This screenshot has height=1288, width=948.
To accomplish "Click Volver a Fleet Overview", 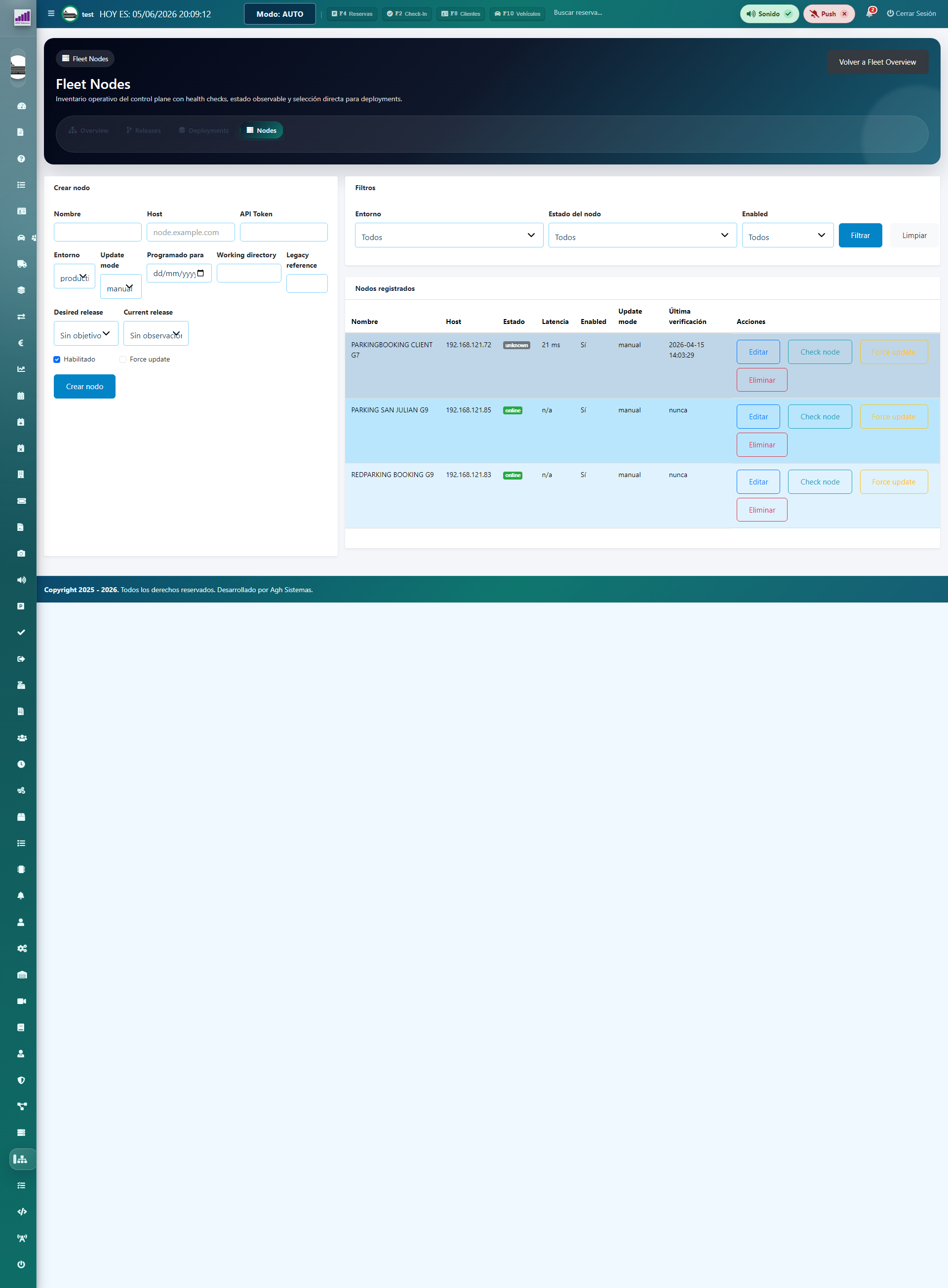I will click(x=877, y=62).
